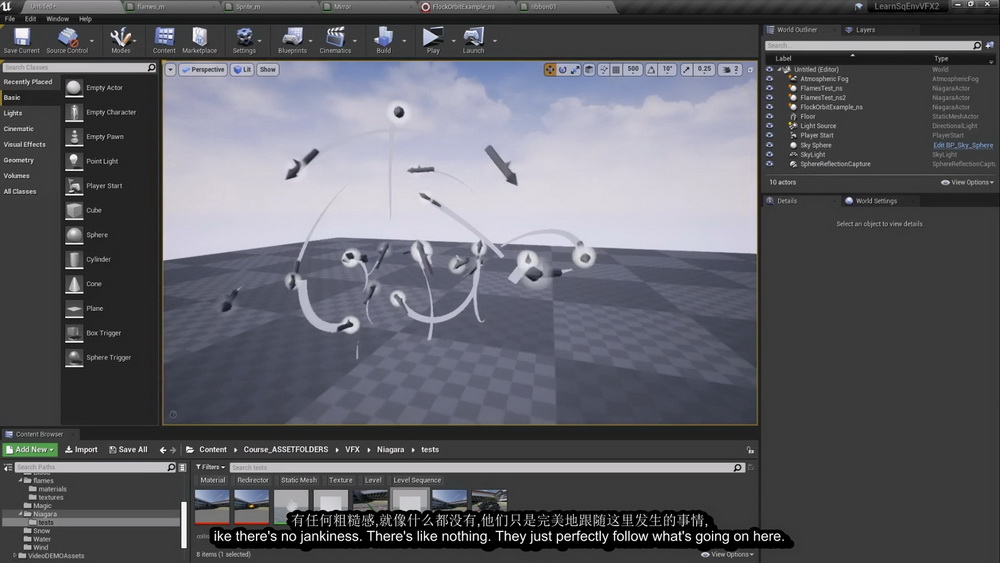Viewport: 1000px width, 563px height.
Task: Click the Add New button
Action: (x=30, y=450)
